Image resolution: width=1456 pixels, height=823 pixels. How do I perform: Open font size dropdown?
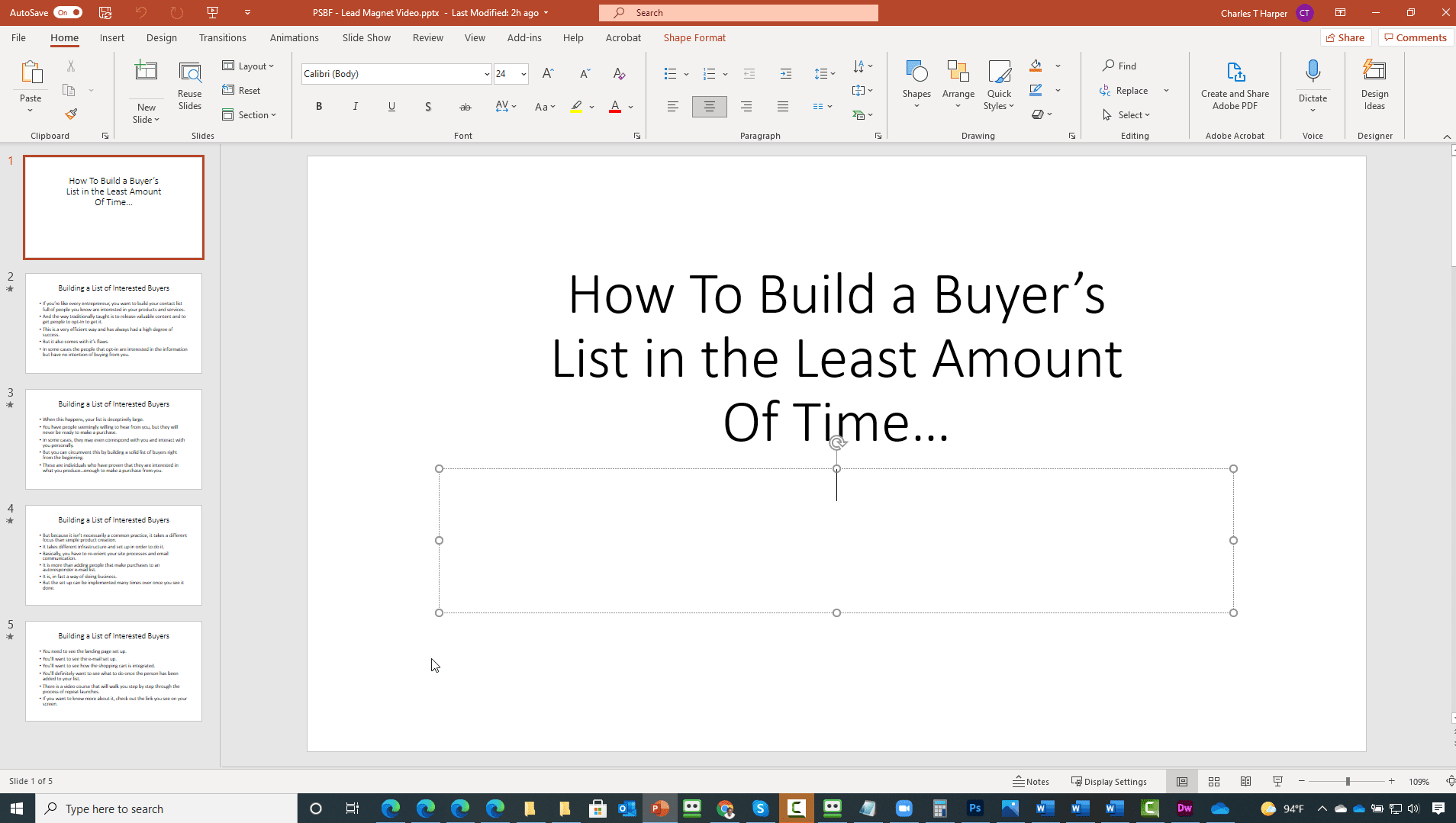tap(523, 74)
